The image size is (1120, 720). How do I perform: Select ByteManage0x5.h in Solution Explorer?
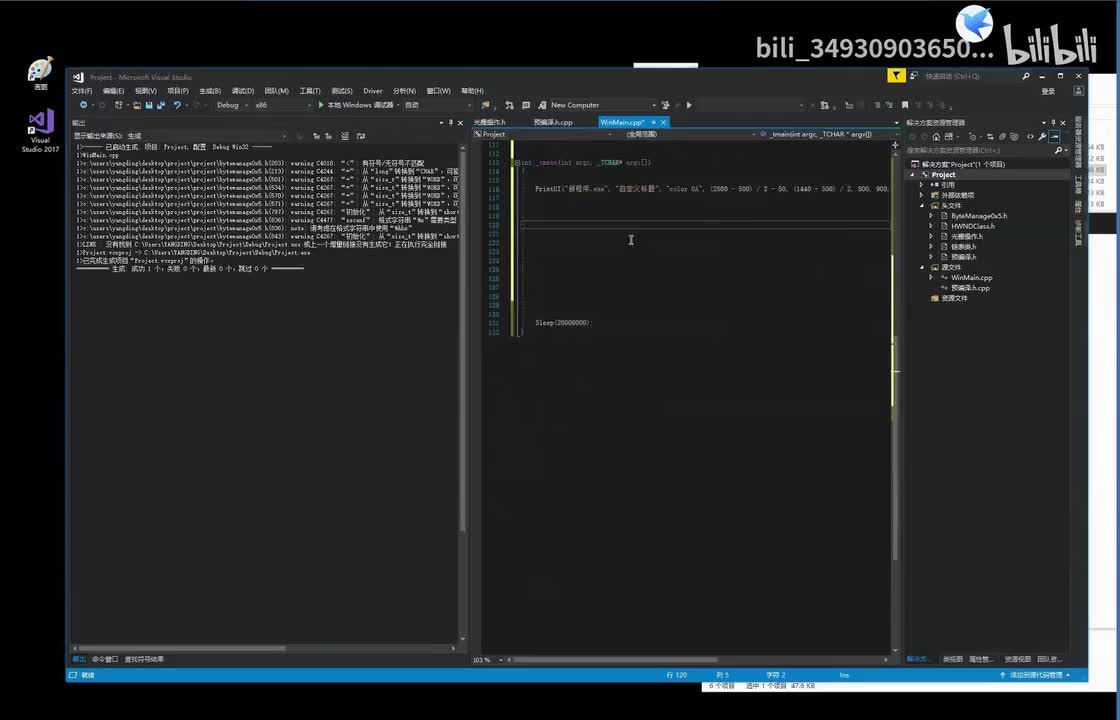979,216
